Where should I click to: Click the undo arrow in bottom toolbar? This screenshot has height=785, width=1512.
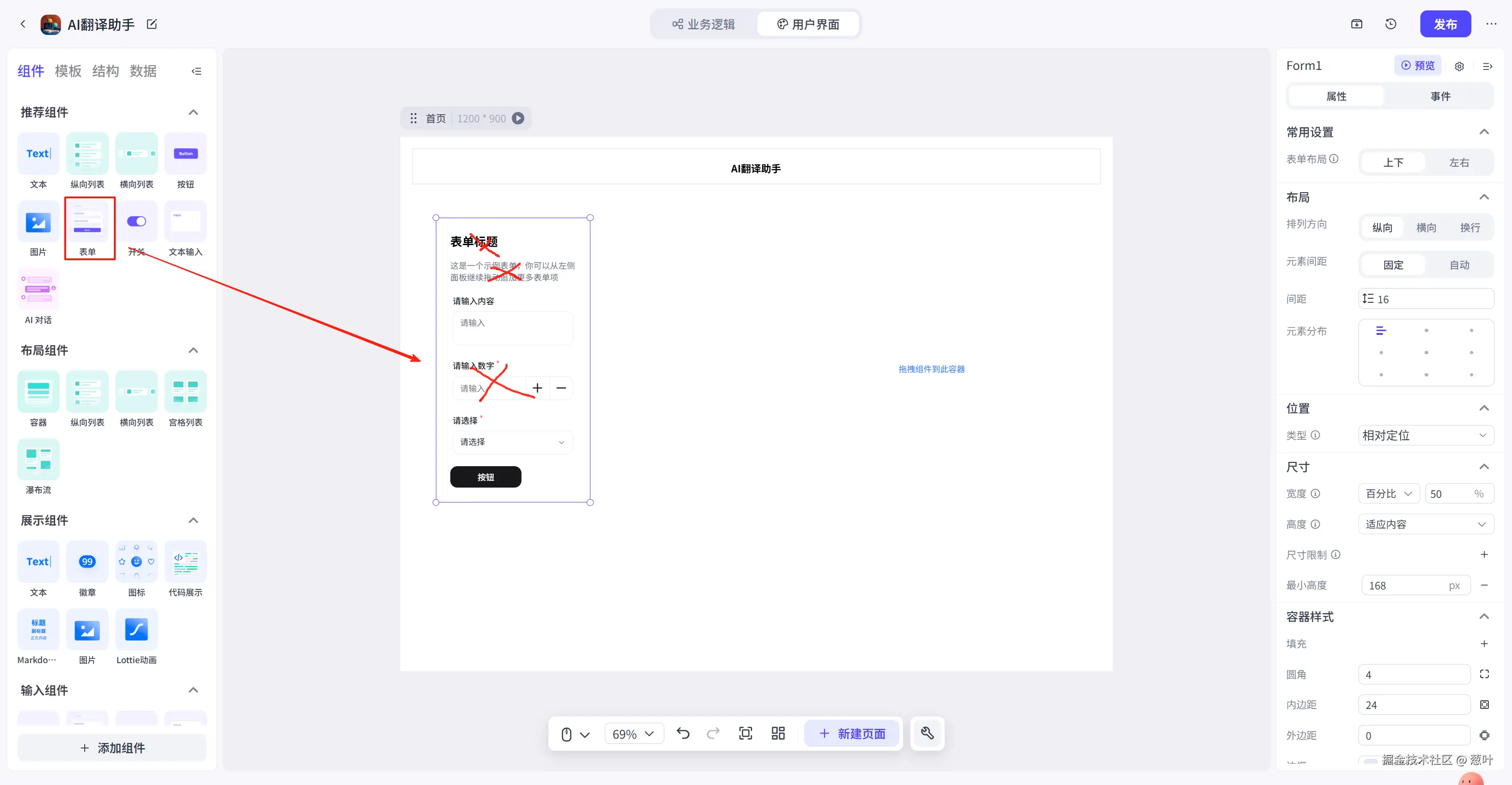point(683,734)
